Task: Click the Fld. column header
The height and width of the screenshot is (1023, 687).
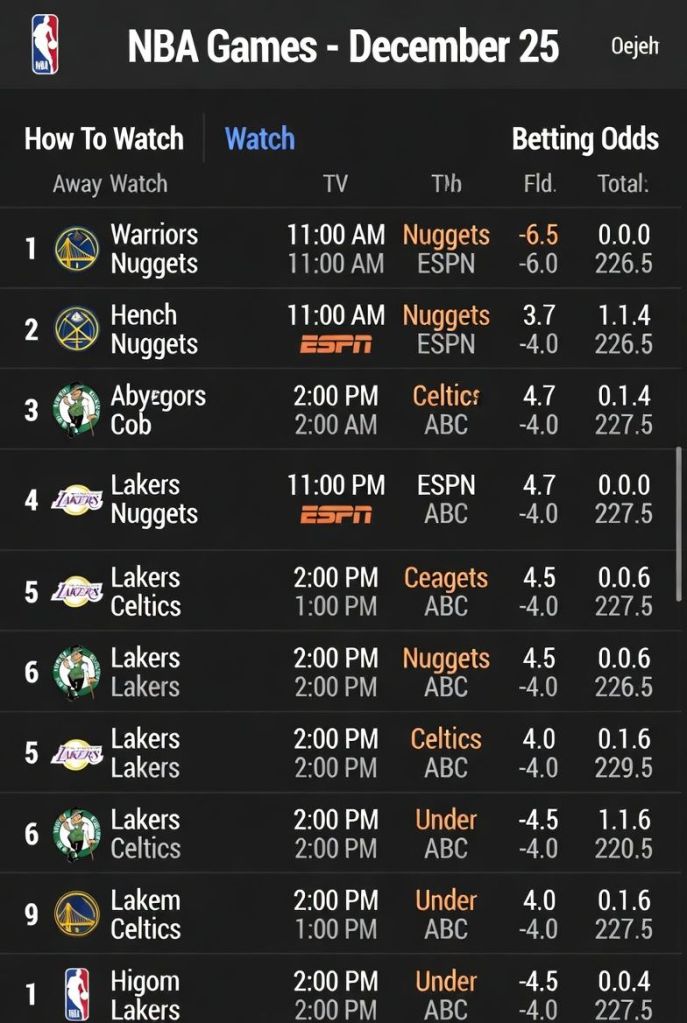Action: click(x=540, y=184)
